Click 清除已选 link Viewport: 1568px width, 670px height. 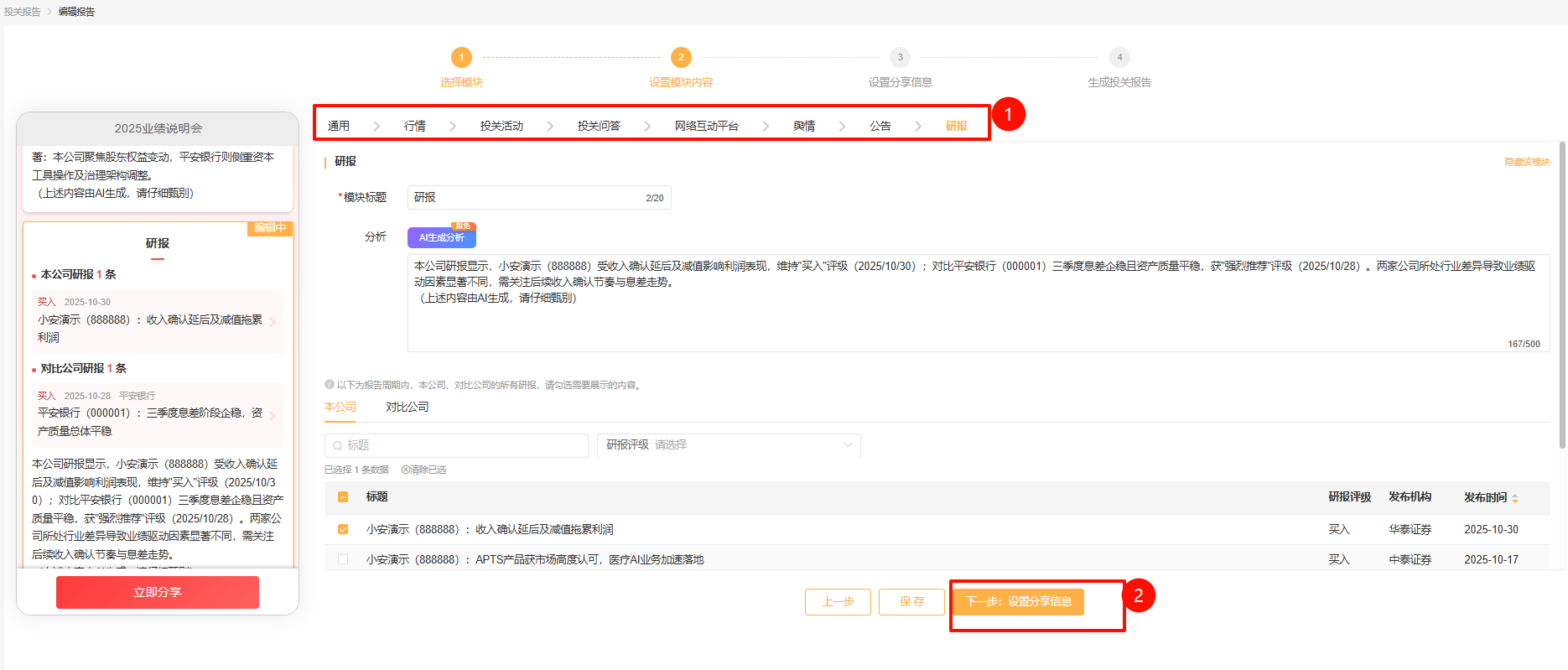pyautogui.click(x=423, y=470)
